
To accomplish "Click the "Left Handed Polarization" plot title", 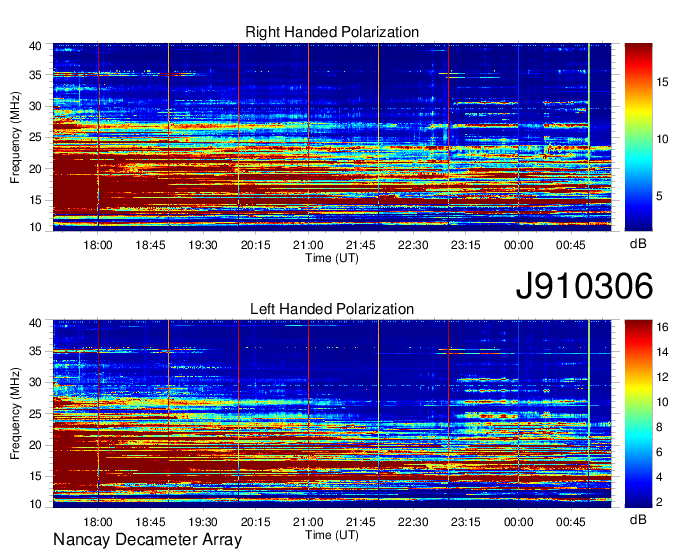I will click(332, 309).
